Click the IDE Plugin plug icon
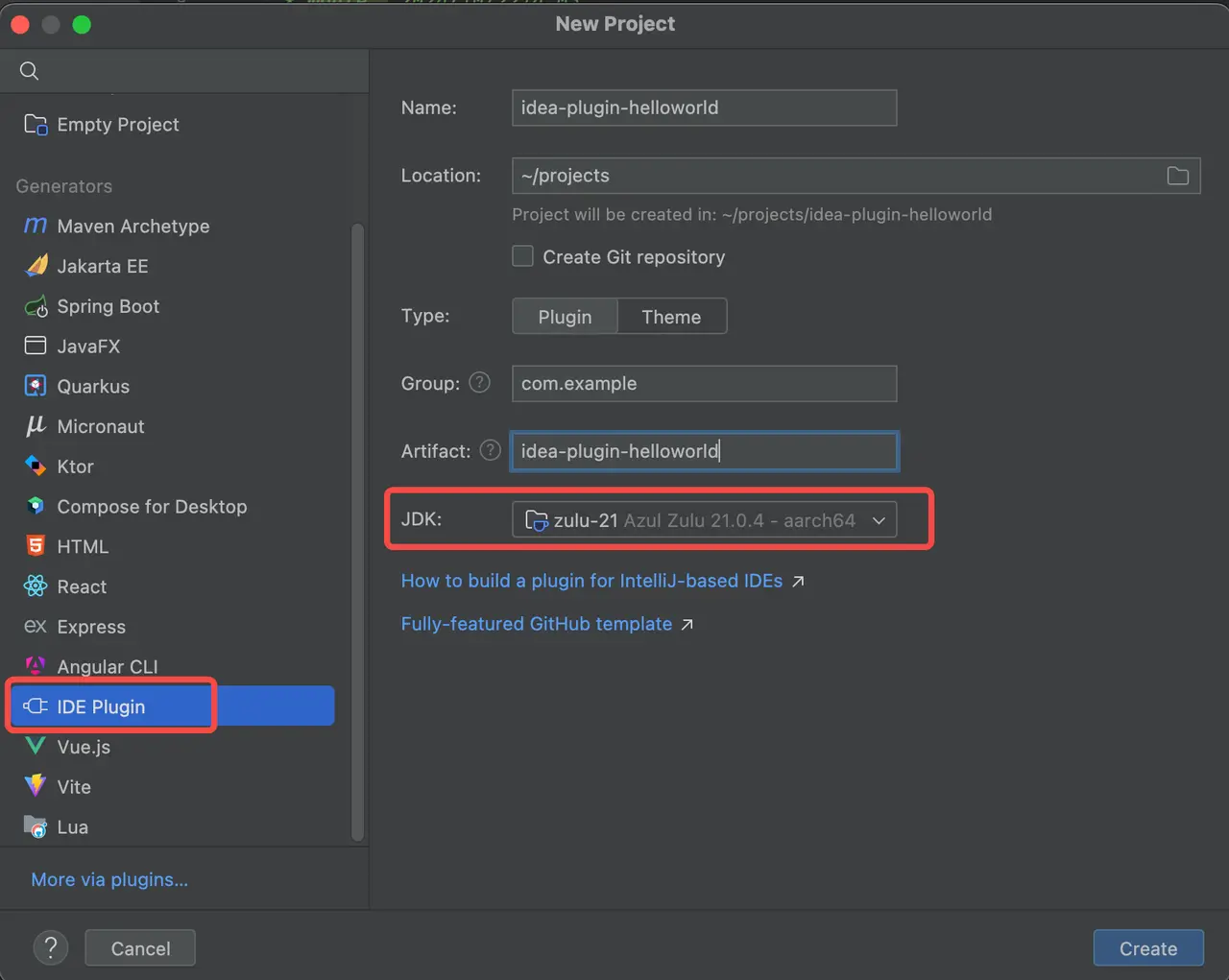This screenshot has height=980, width=1229. click(36, 706)
